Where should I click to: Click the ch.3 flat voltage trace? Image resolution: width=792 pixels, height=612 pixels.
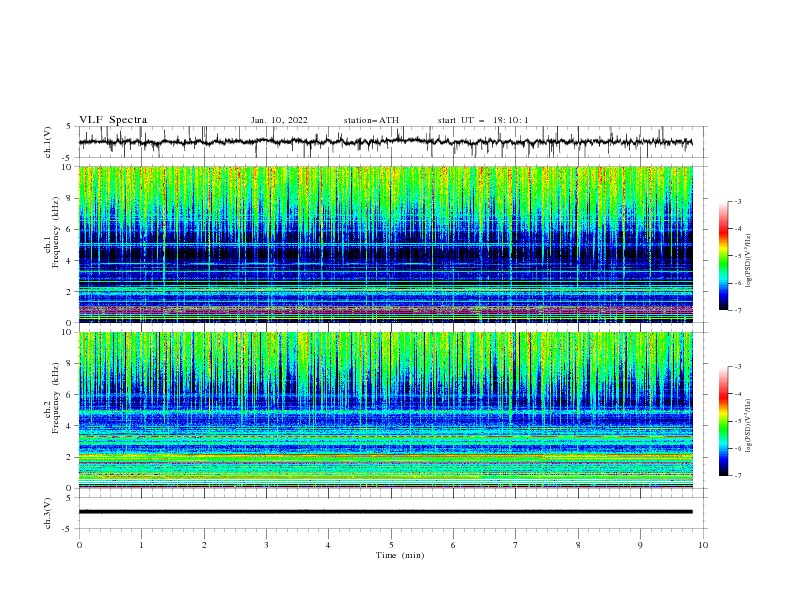point(385,512)
